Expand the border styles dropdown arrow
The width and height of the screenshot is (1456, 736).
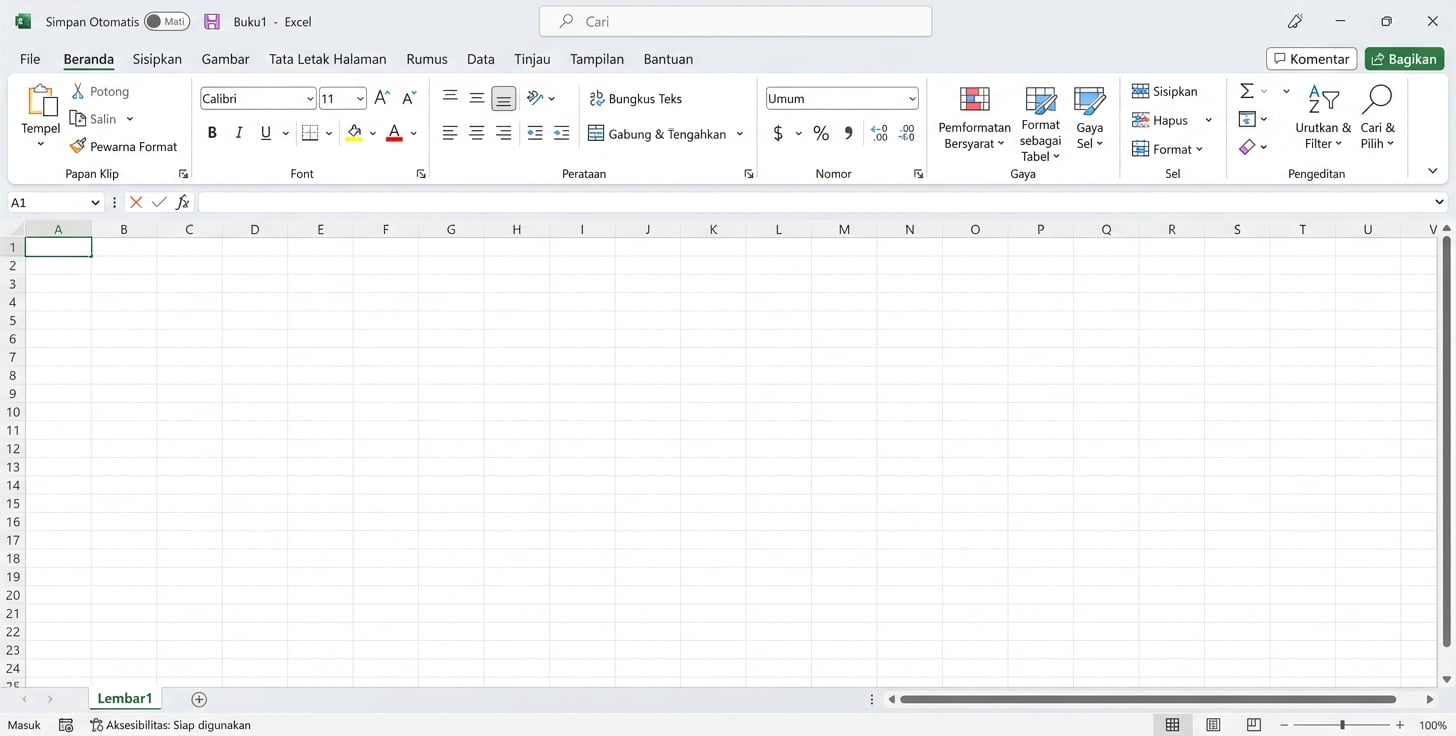tap(329, 132)
